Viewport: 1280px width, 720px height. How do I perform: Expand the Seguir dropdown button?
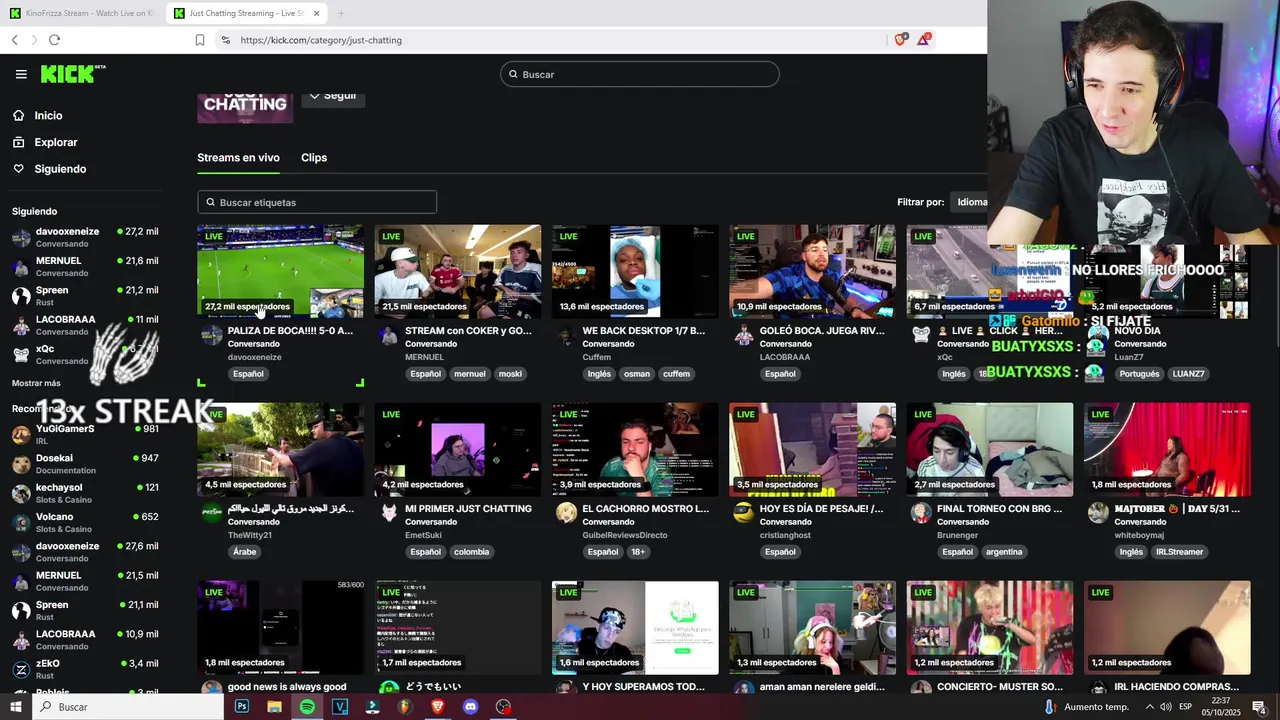(x=333, y=96)
